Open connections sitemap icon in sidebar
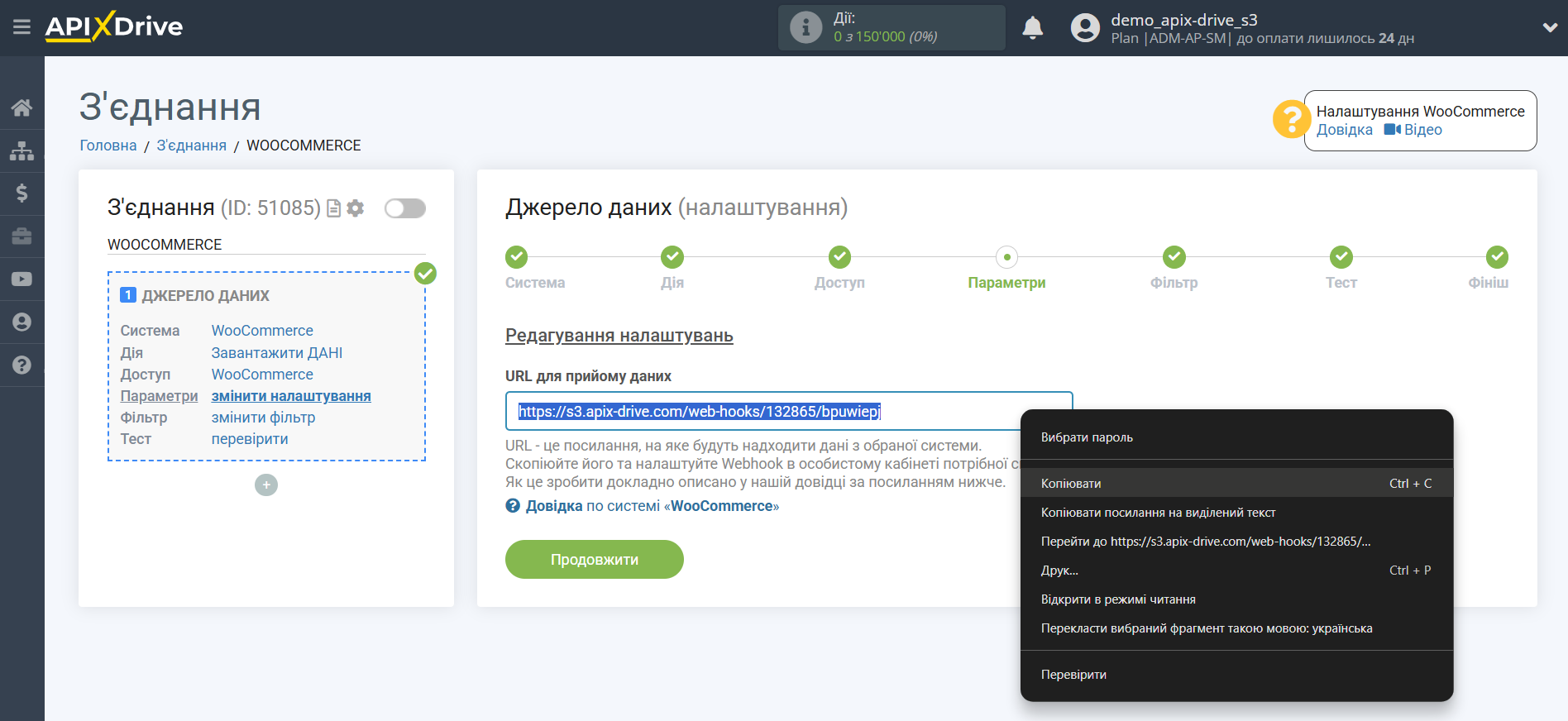This screenshot has height=721, width=1568. pyautogui.click(x=22, y=150)
